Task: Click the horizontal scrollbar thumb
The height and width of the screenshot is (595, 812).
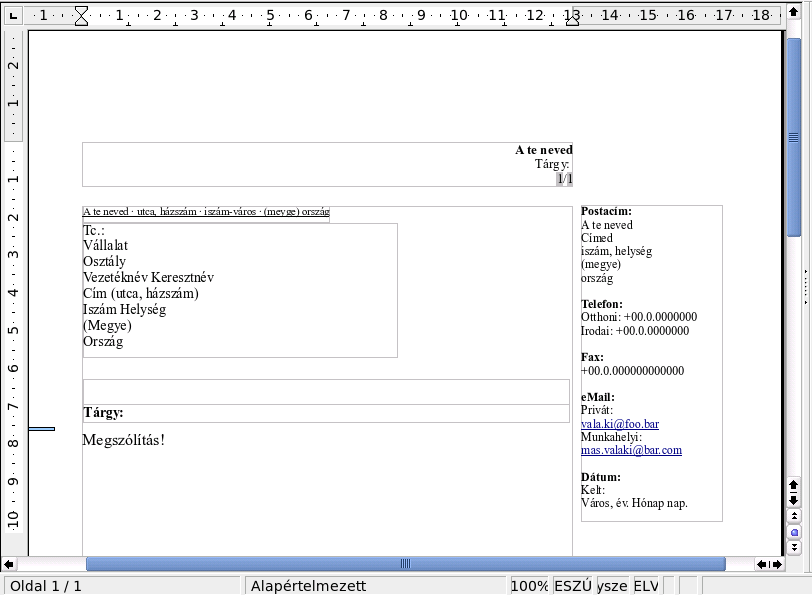Action: click(405, 563)
